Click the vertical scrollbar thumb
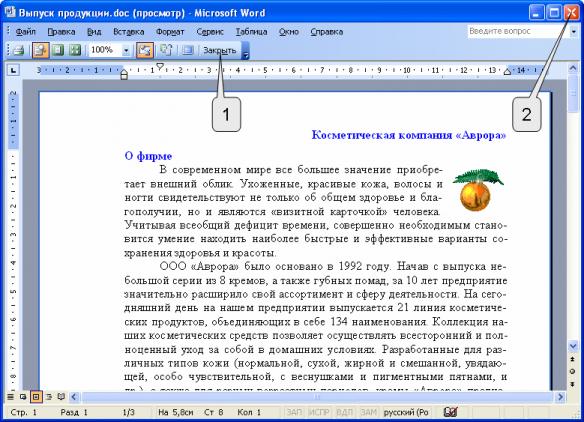This screenshot has height=422, width=584. [x=573, y=93]
